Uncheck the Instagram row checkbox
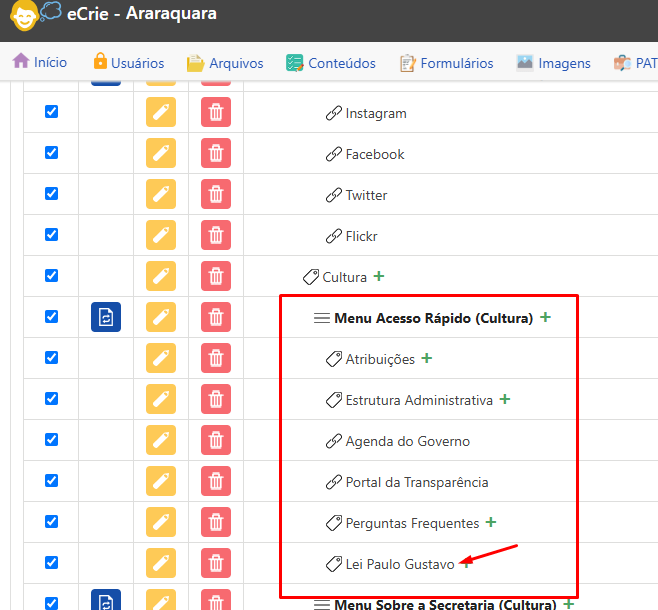Viewport: 658px width, 610px height. point(52,112)
